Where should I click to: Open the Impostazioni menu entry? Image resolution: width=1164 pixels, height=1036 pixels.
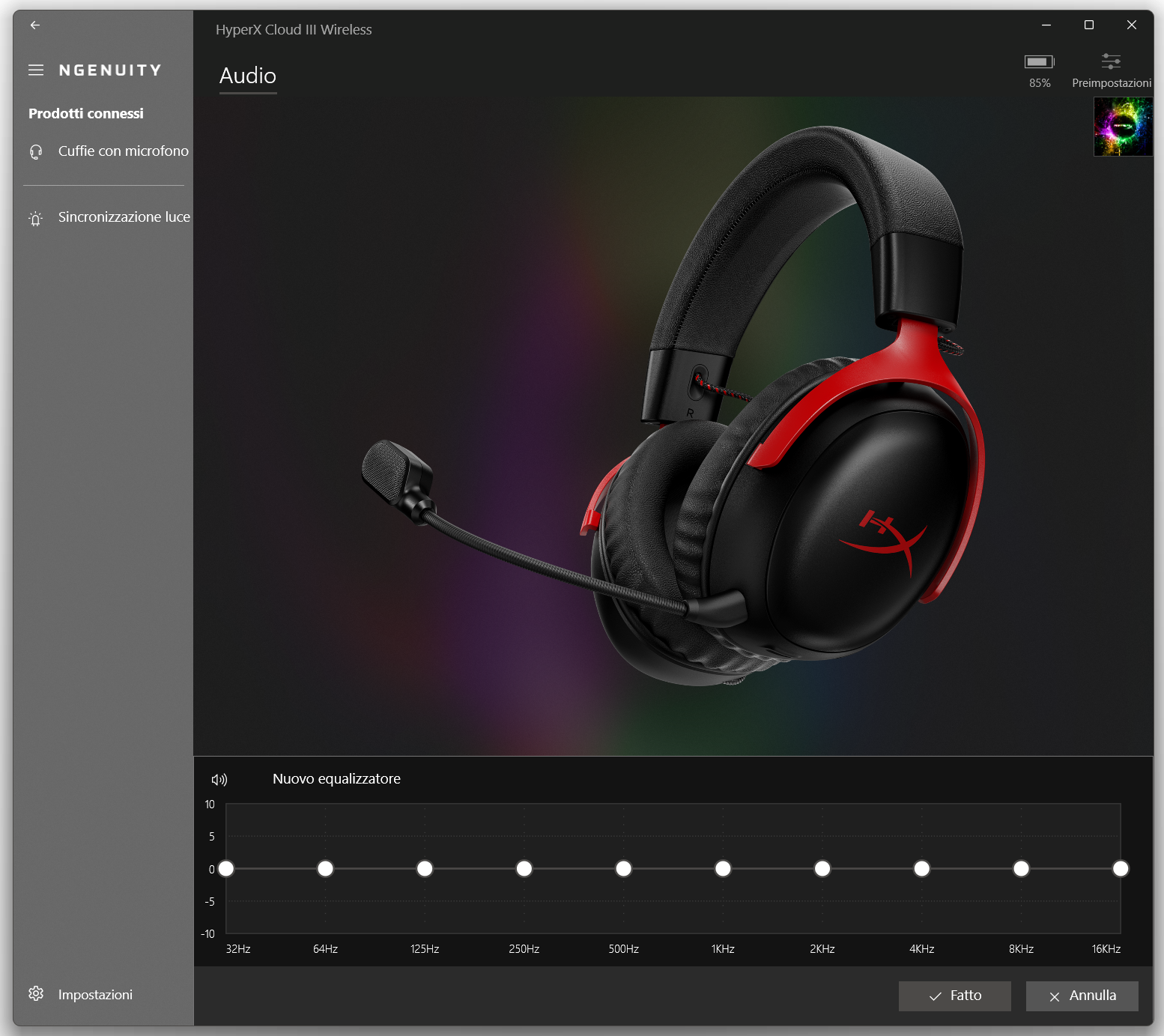(95, 995)
